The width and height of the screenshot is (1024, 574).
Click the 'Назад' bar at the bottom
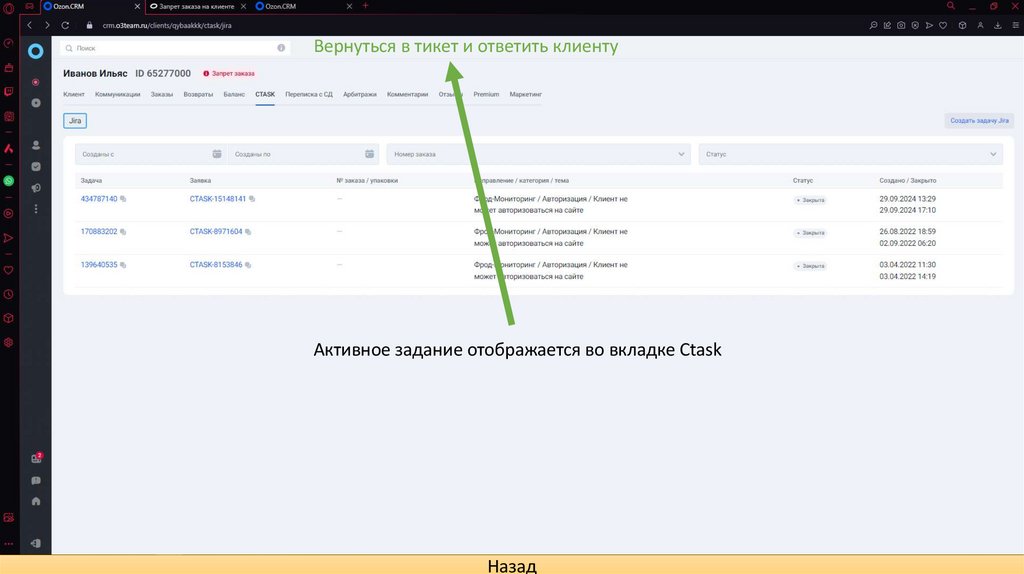click(x=512, y=565)
